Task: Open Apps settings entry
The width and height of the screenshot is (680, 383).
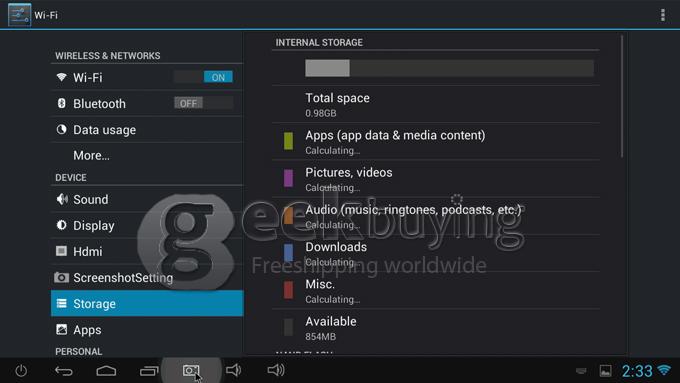Action: pyautogui.click(x=147, y=329)
